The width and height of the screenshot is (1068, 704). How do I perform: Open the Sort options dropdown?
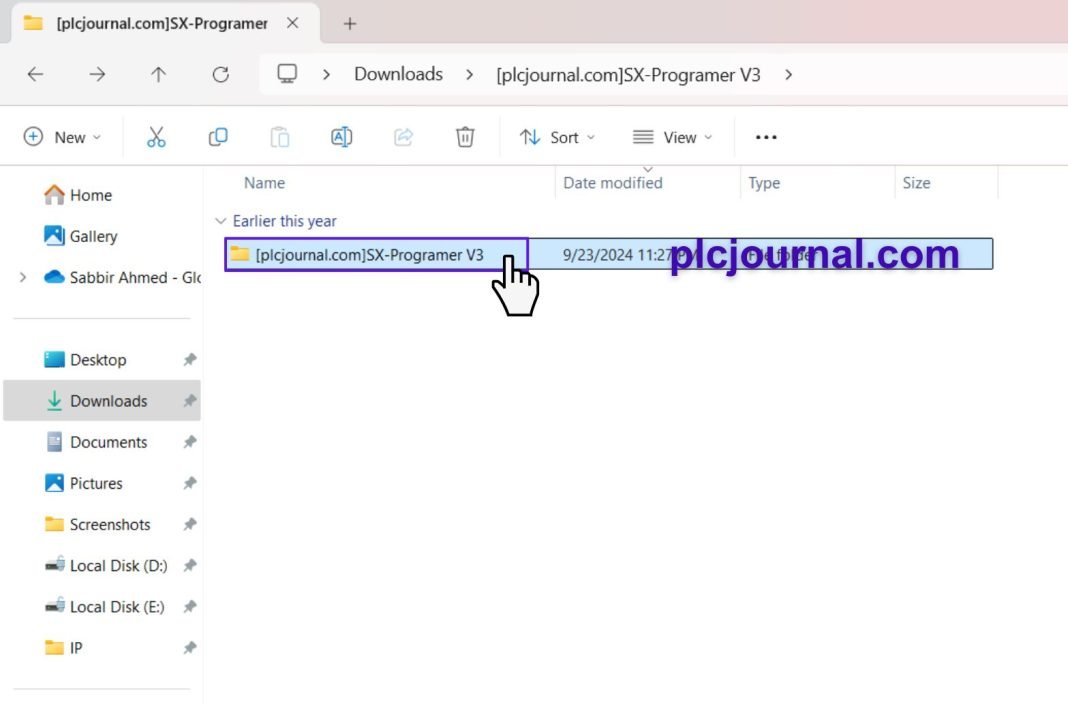[x=557, y=137]
